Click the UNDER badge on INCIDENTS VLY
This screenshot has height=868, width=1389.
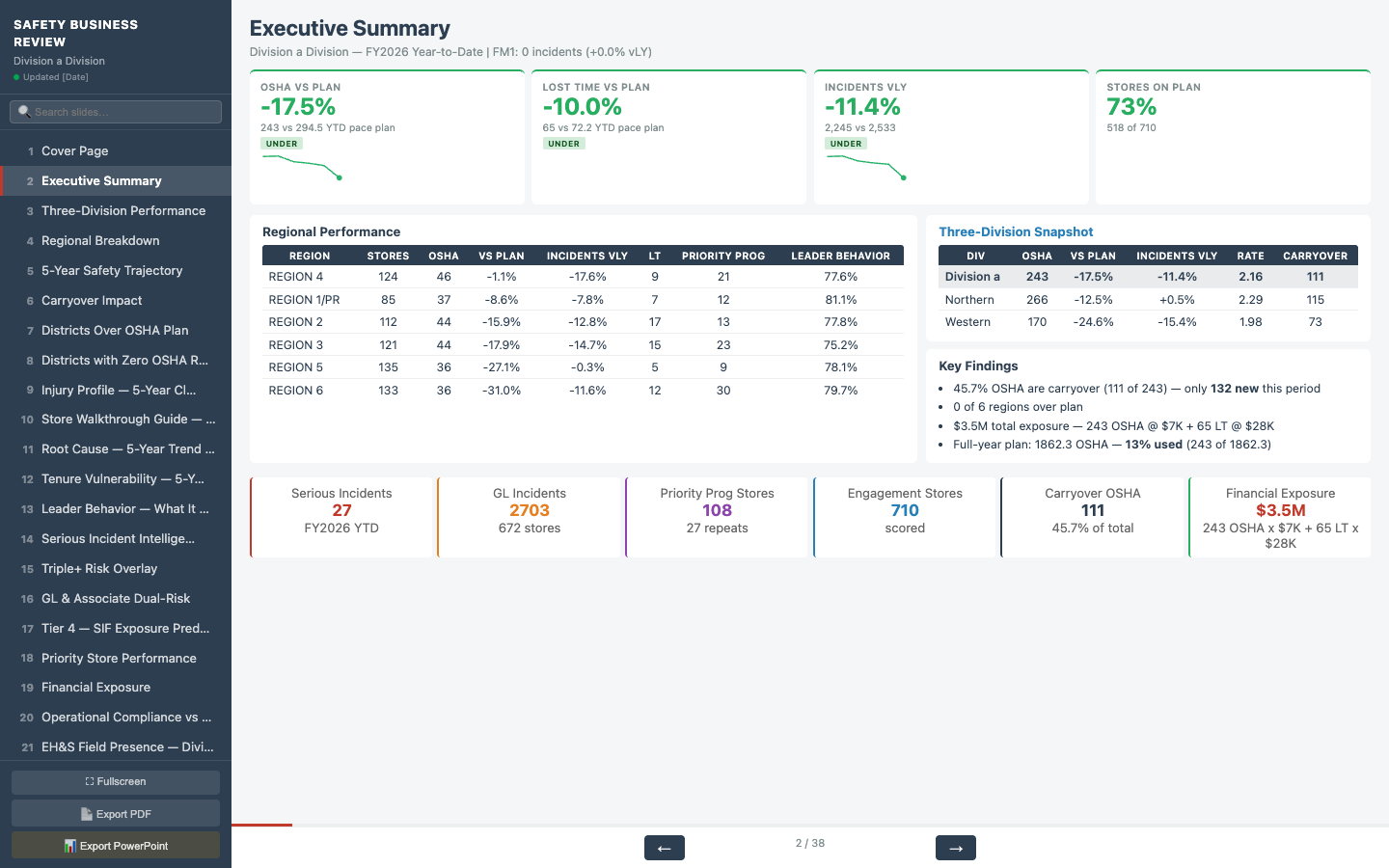point(845,143)
